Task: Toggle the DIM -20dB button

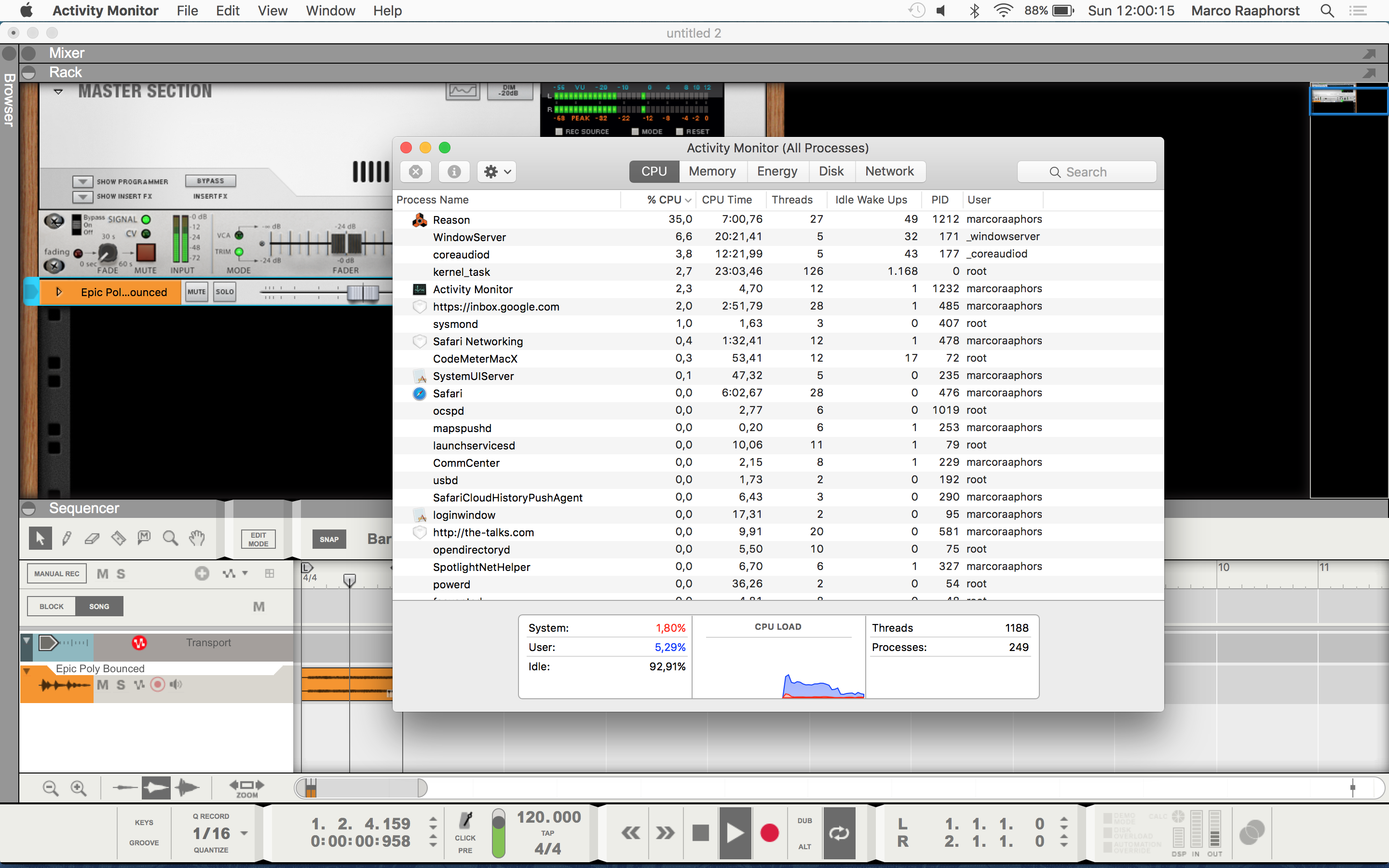Action: (509, 91)
